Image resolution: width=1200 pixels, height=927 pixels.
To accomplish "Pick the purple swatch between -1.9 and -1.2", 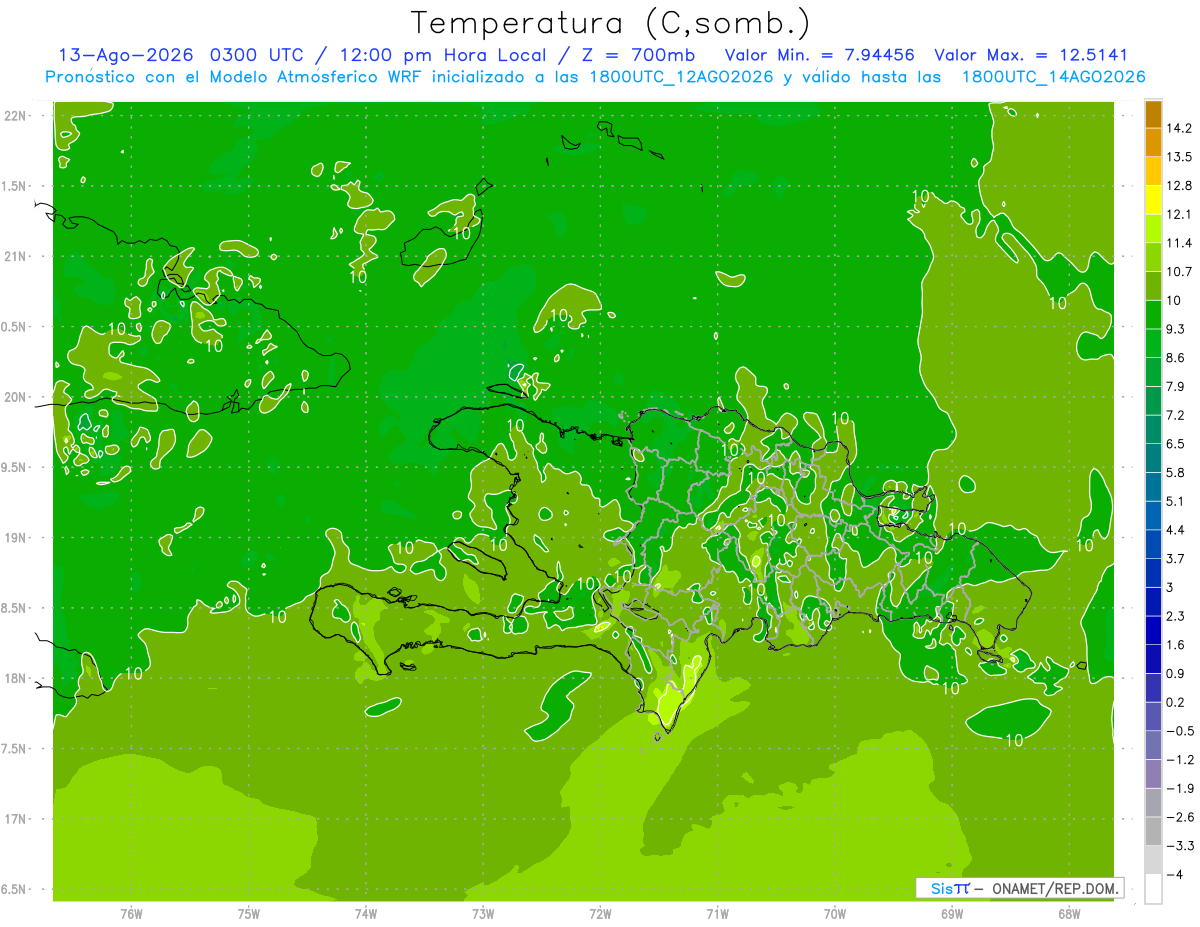I will tap(1153, 774).
